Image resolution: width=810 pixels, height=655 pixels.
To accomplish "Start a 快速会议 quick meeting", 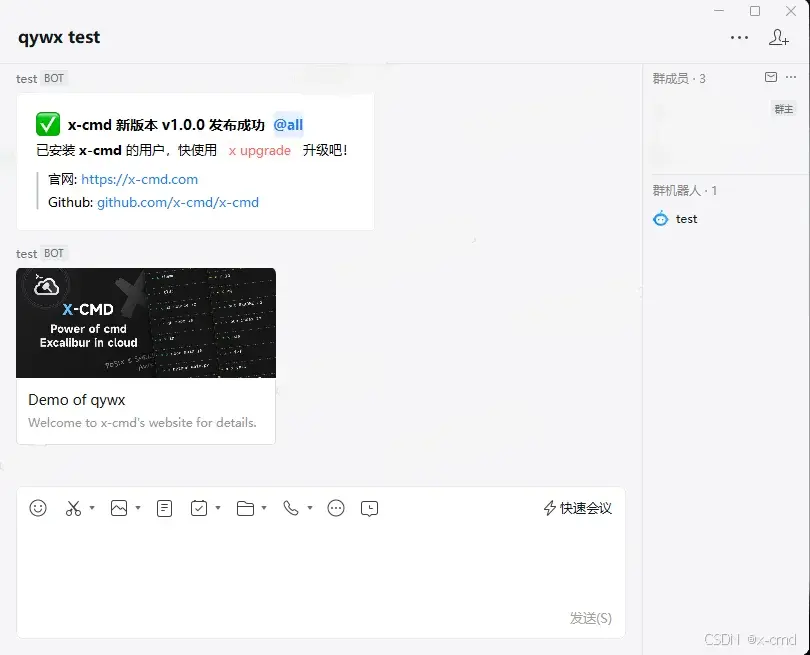I will coord(578,508).
